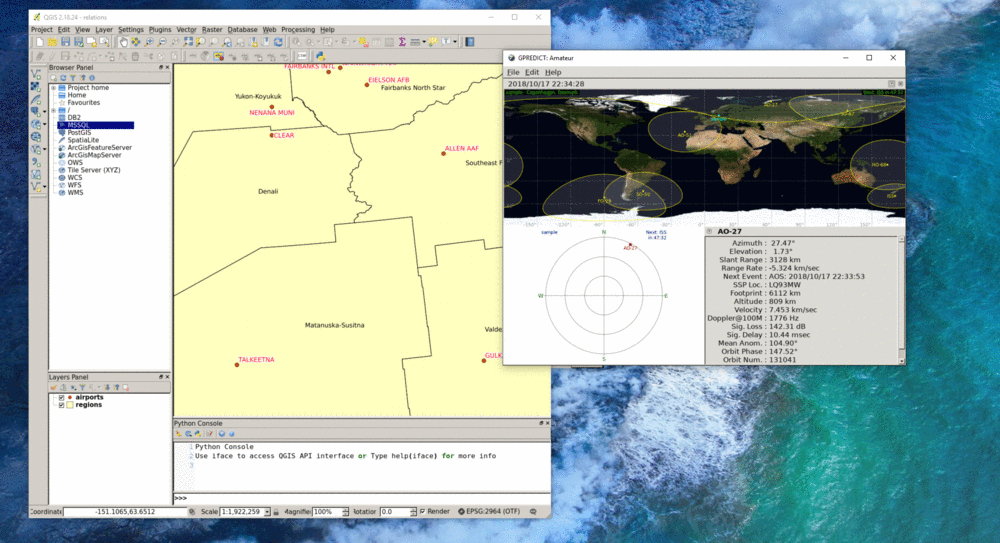Select PostGIS in the Browser Panel

[x=81, y=132]
